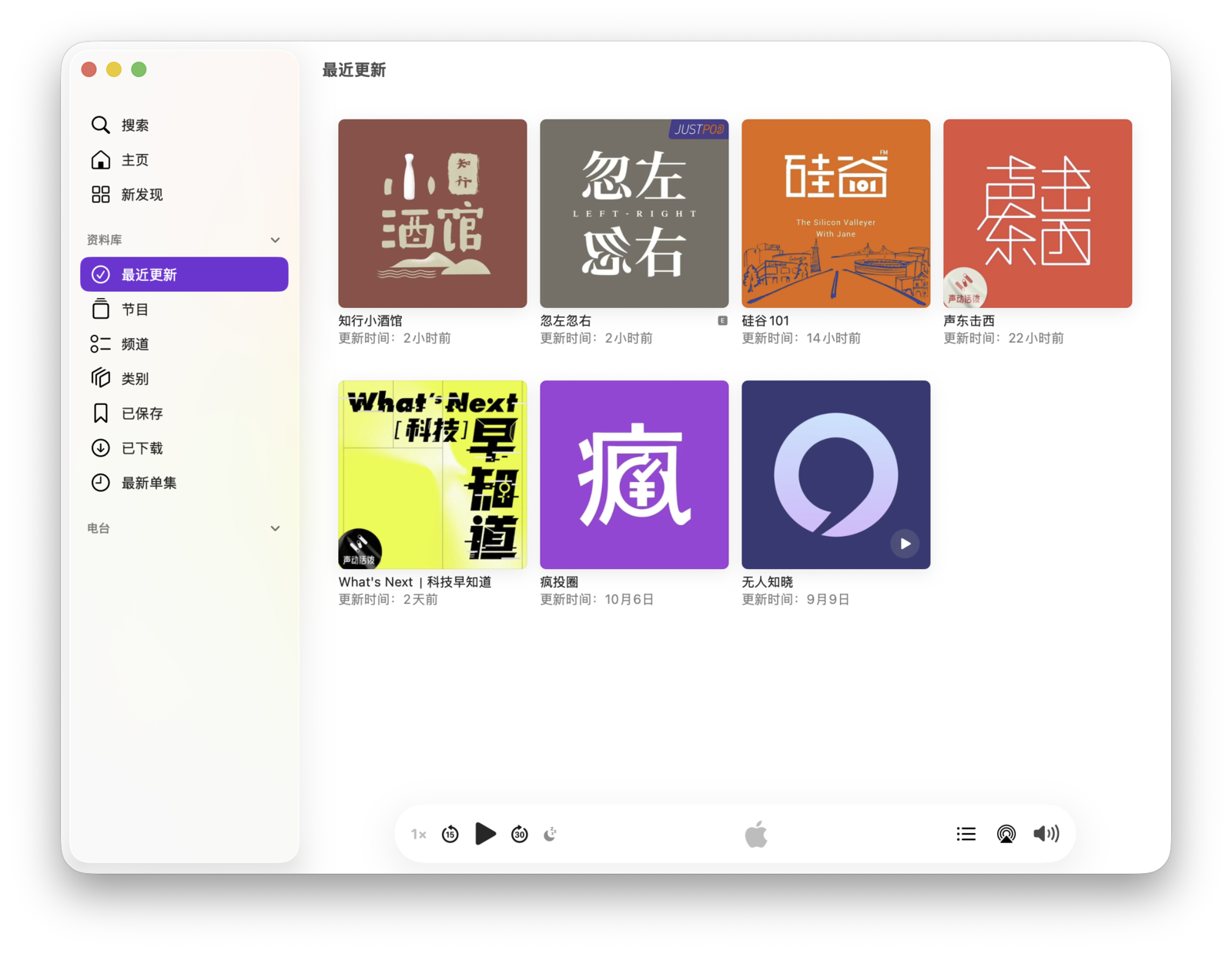Image resolution: width=1232 pixels, height=954 pixels.
Task: Open 新发现 browse page
Action: (142, 194)
